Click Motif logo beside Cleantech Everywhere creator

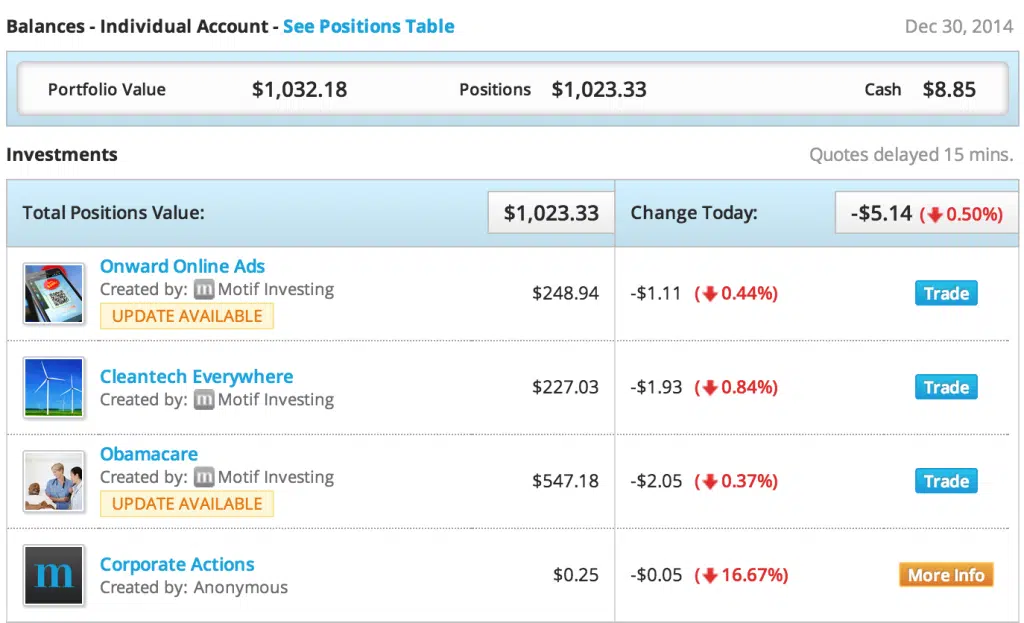(204, 400)
